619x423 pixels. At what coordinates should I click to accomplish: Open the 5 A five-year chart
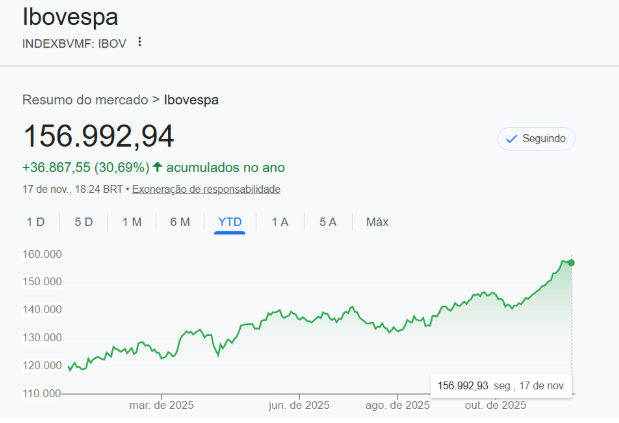pyautogui.click(x=328, y=222)
